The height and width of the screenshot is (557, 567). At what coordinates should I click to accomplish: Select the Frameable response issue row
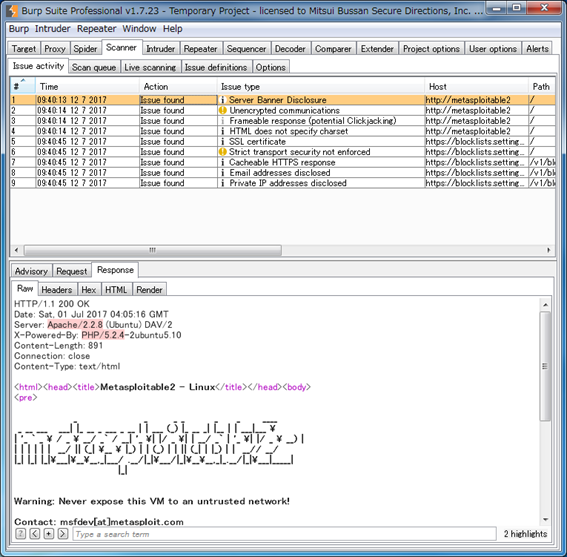tap(283, 121)
